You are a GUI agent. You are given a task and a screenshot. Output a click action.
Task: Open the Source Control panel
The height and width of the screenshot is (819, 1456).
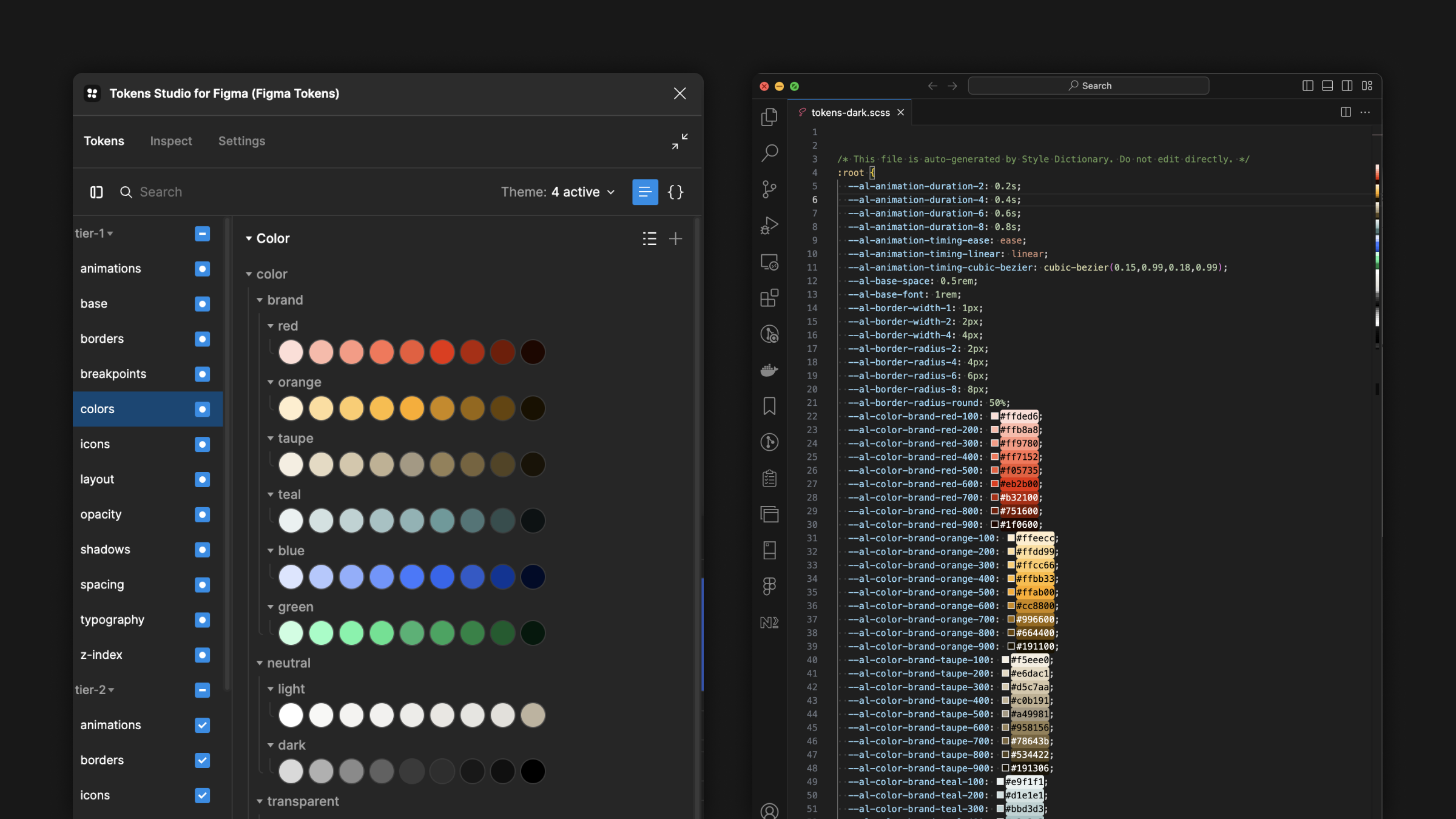click(769, 189)
